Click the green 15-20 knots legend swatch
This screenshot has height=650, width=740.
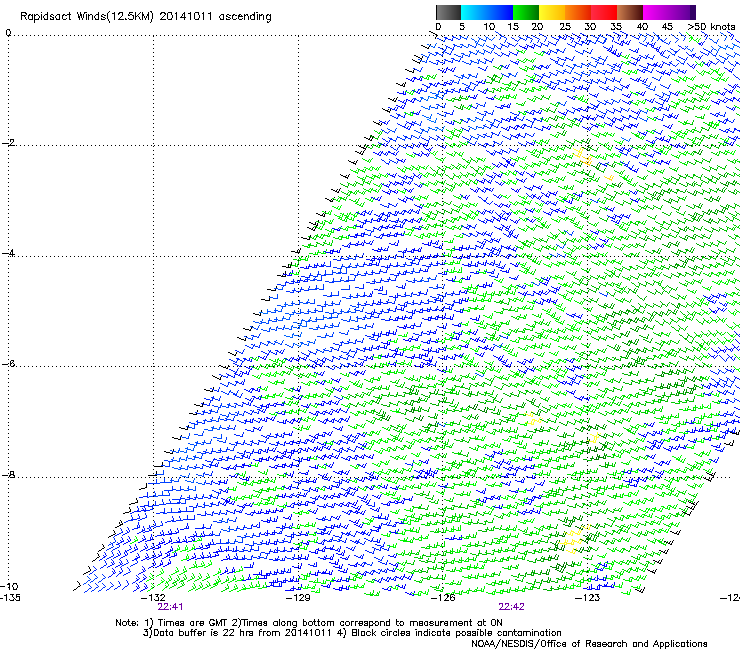[526, 12]
